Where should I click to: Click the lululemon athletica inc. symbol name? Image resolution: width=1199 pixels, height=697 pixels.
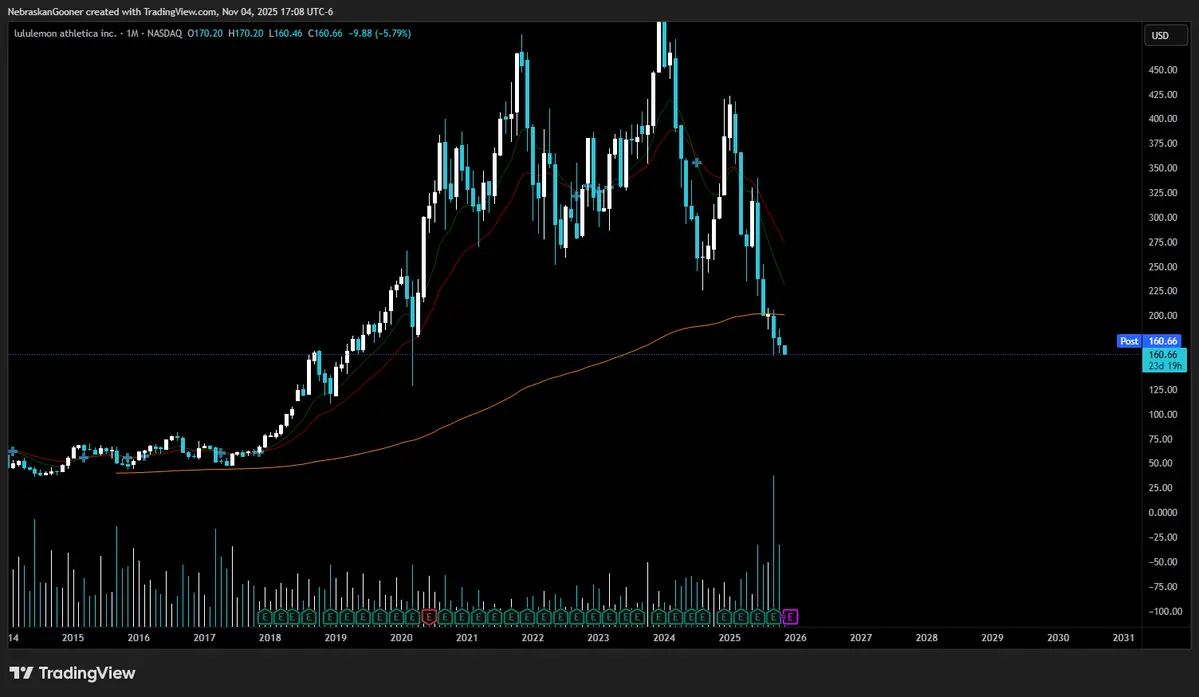pos(65,34)
